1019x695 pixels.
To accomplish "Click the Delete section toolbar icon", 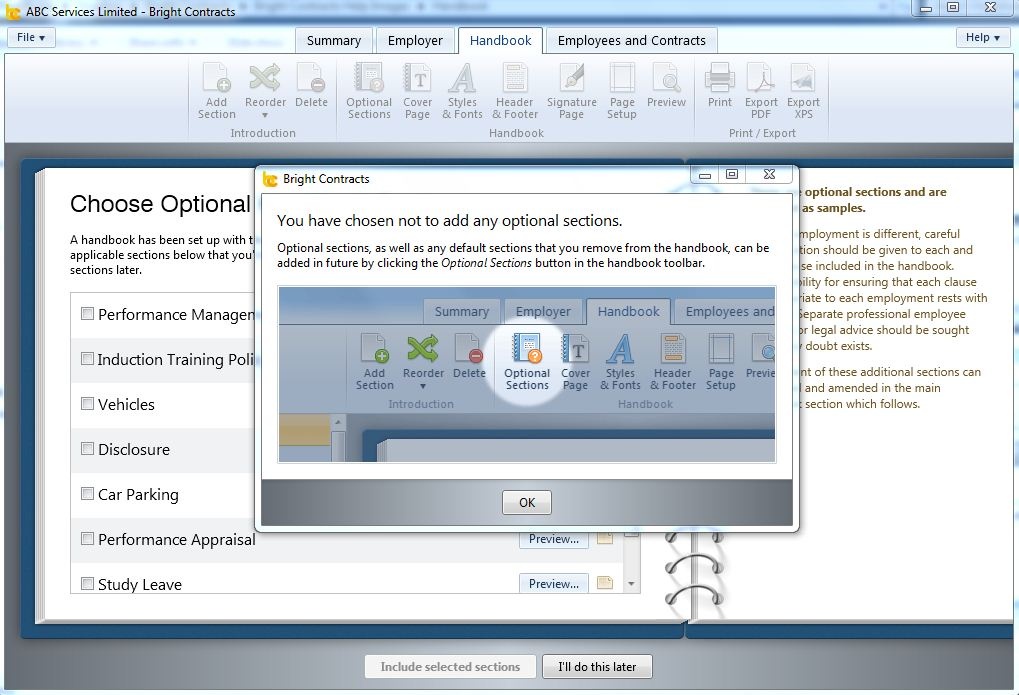I will 311,85.
